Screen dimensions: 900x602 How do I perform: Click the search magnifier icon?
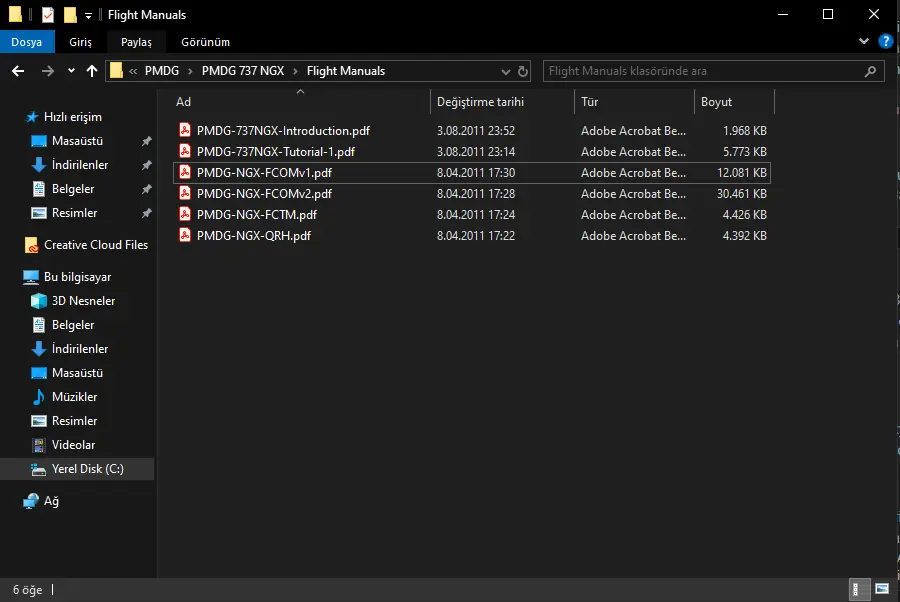point(870,71)
